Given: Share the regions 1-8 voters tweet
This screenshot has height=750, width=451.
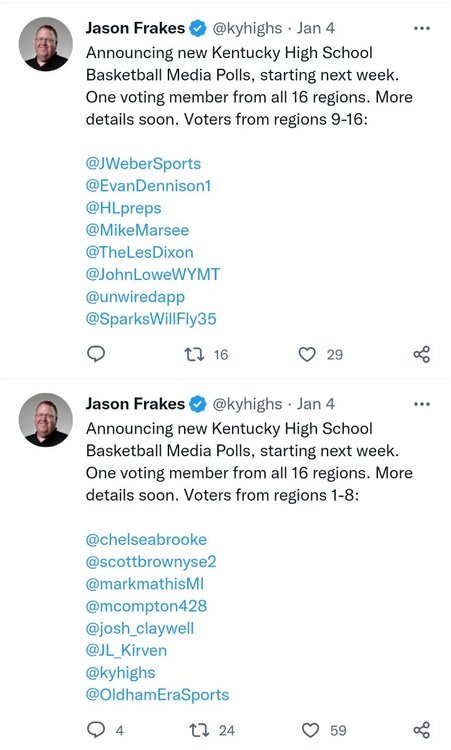Looking at the screenshot, I should [422, 730].
